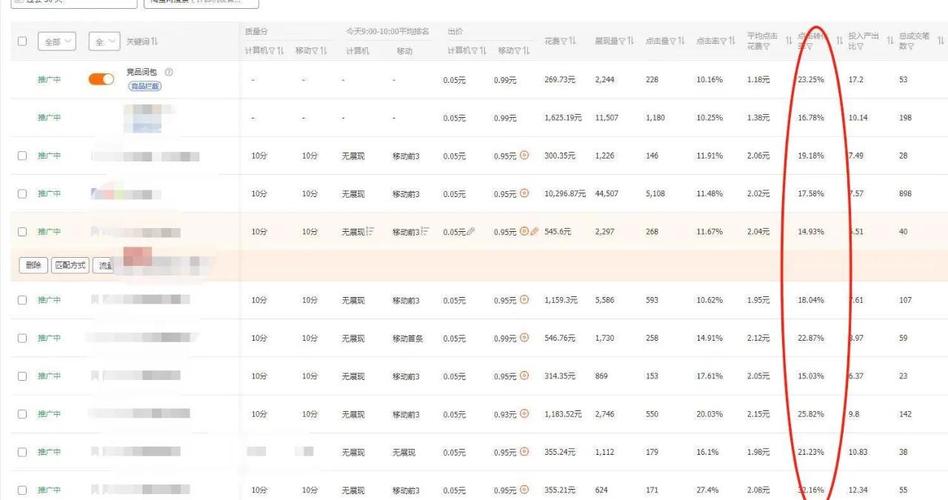Click the 匹配方式 button
The image size is (948, 500).
pos(70,265)
